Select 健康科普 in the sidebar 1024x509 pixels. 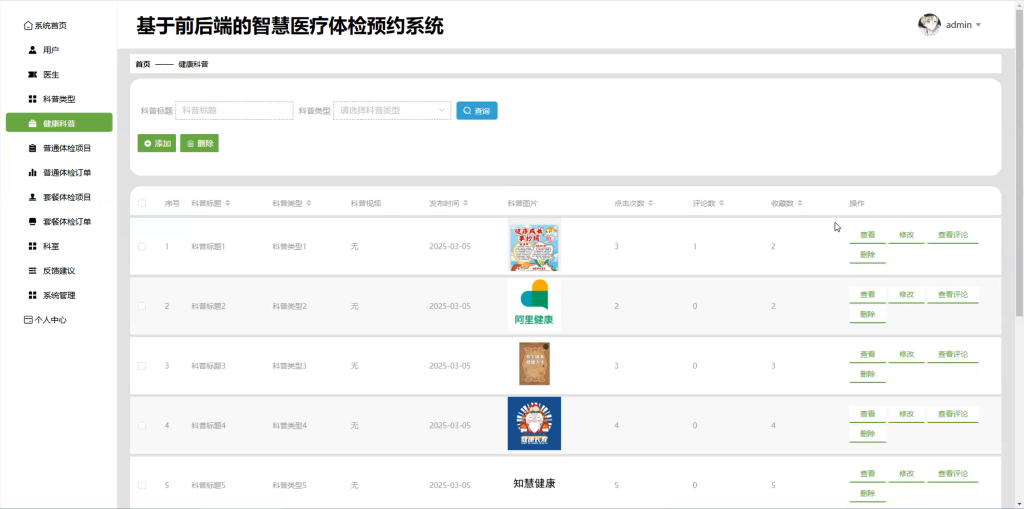[x=59, y=123]
